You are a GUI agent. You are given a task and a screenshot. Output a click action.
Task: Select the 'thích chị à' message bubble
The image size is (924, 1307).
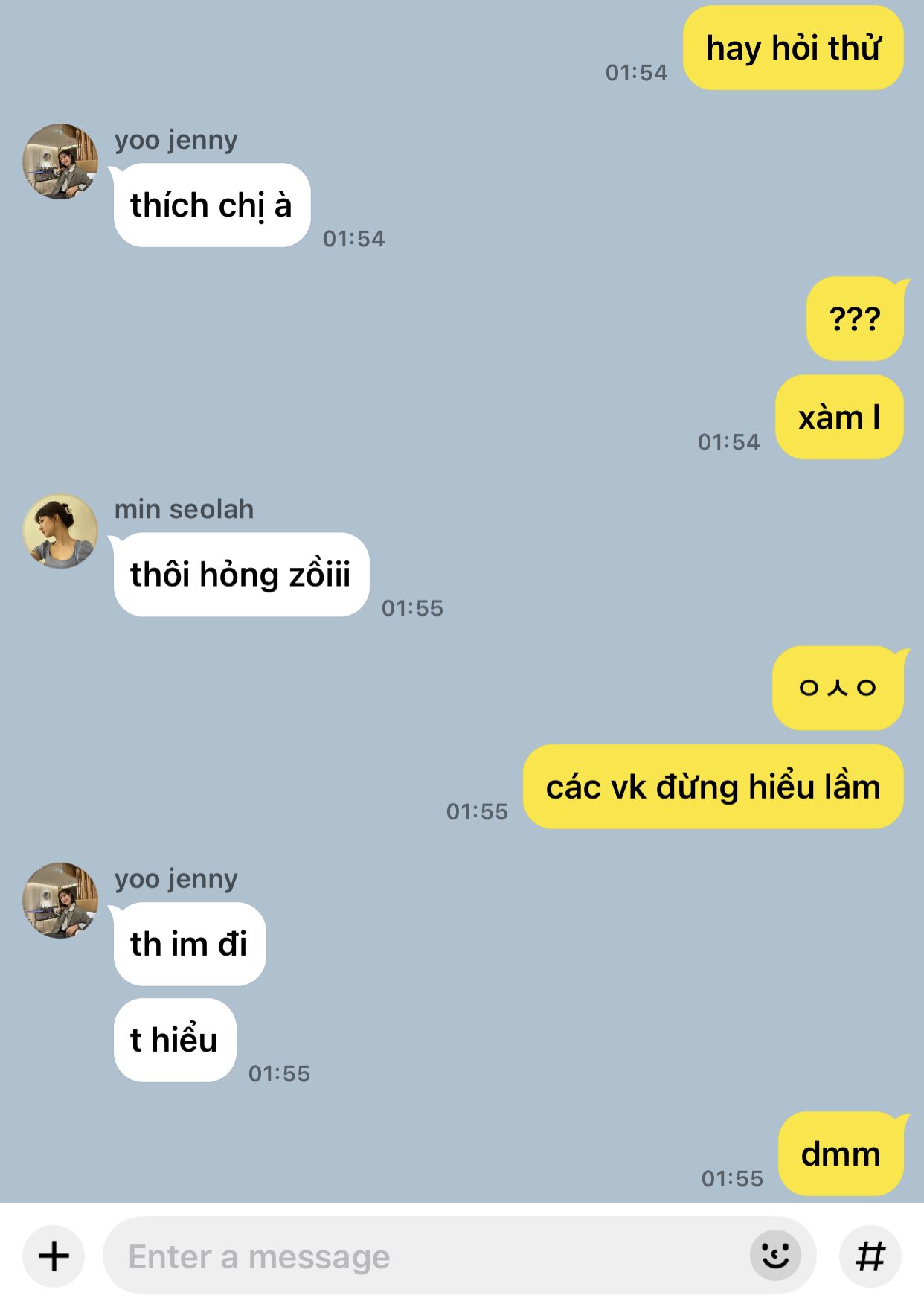click(211, 205)
